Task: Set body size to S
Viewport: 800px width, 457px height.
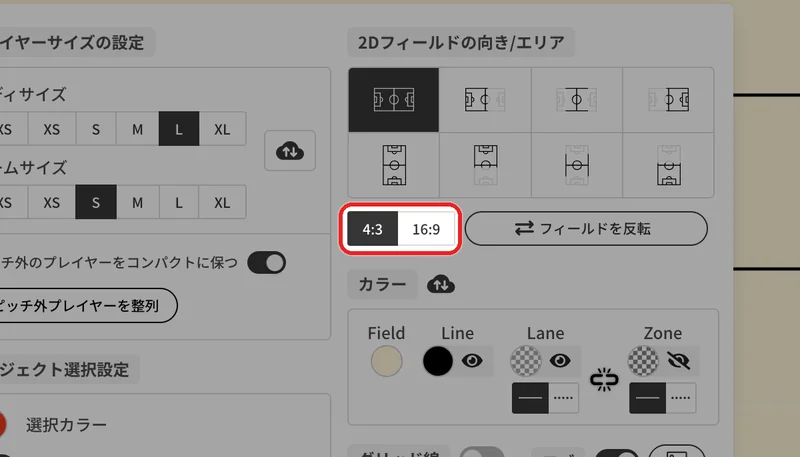Action: (96, 129)
